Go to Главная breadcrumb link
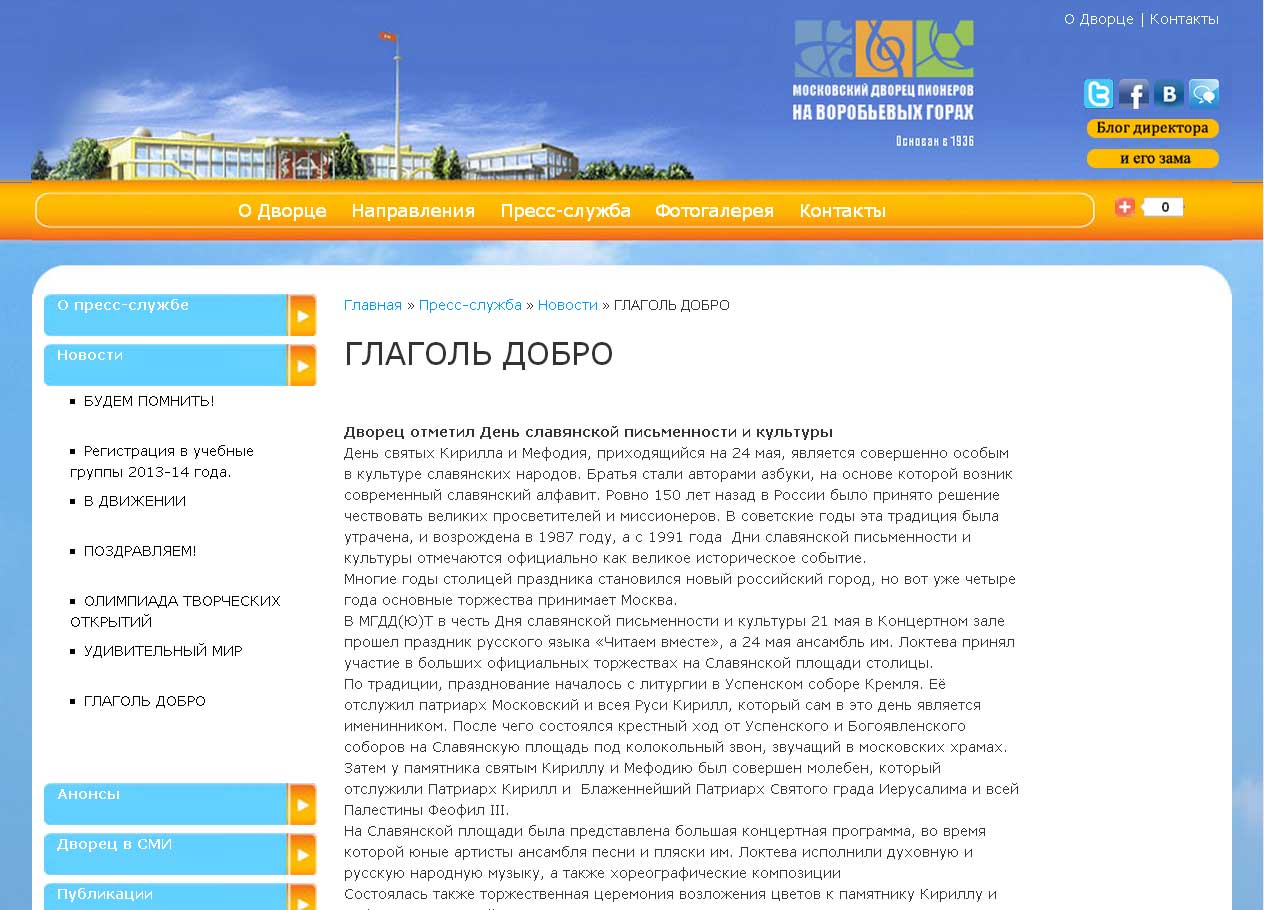The height and width of the screenshot is (910, 1264). pyautogui.click(x=373, y=305)
